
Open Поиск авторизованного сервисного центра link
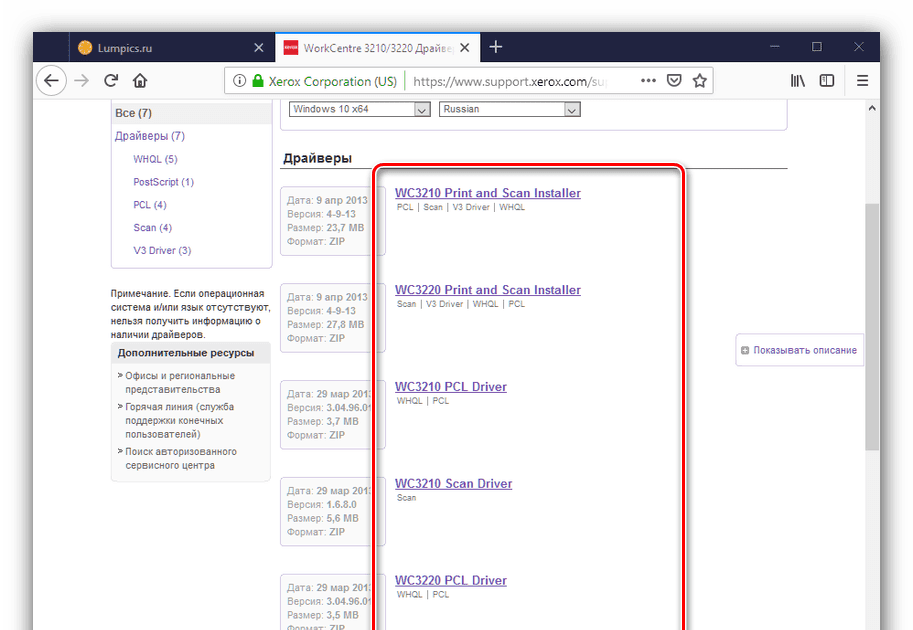181,458
